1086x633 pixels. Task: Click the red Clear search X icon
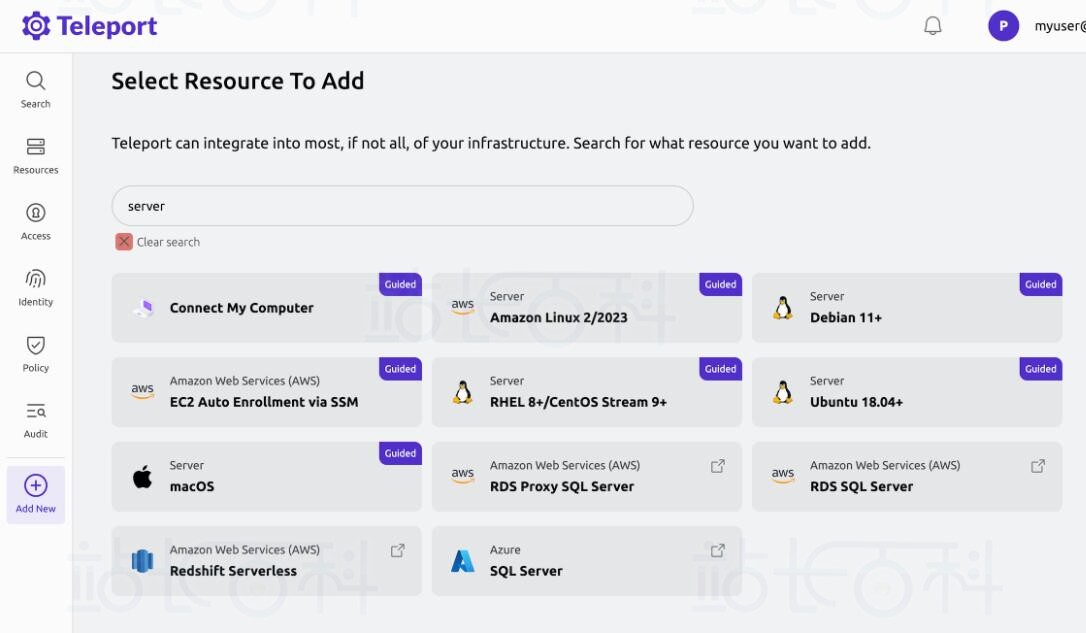(x=124, y=242)
